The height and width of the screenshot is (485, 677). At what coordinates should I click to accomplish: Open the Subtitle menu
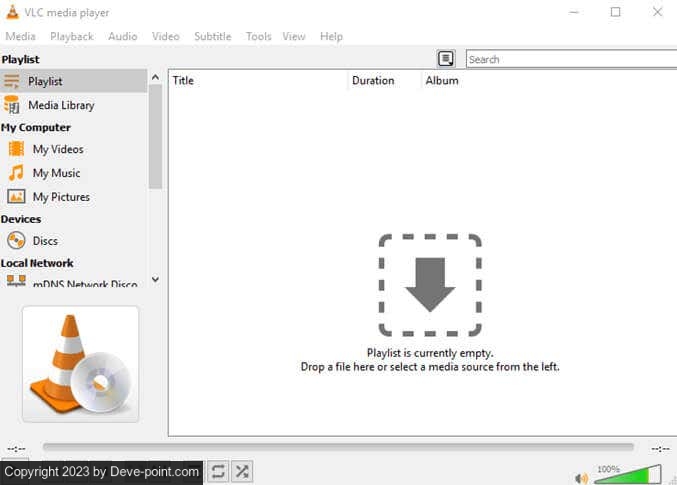pyautogui.click(x=212, y=36)
